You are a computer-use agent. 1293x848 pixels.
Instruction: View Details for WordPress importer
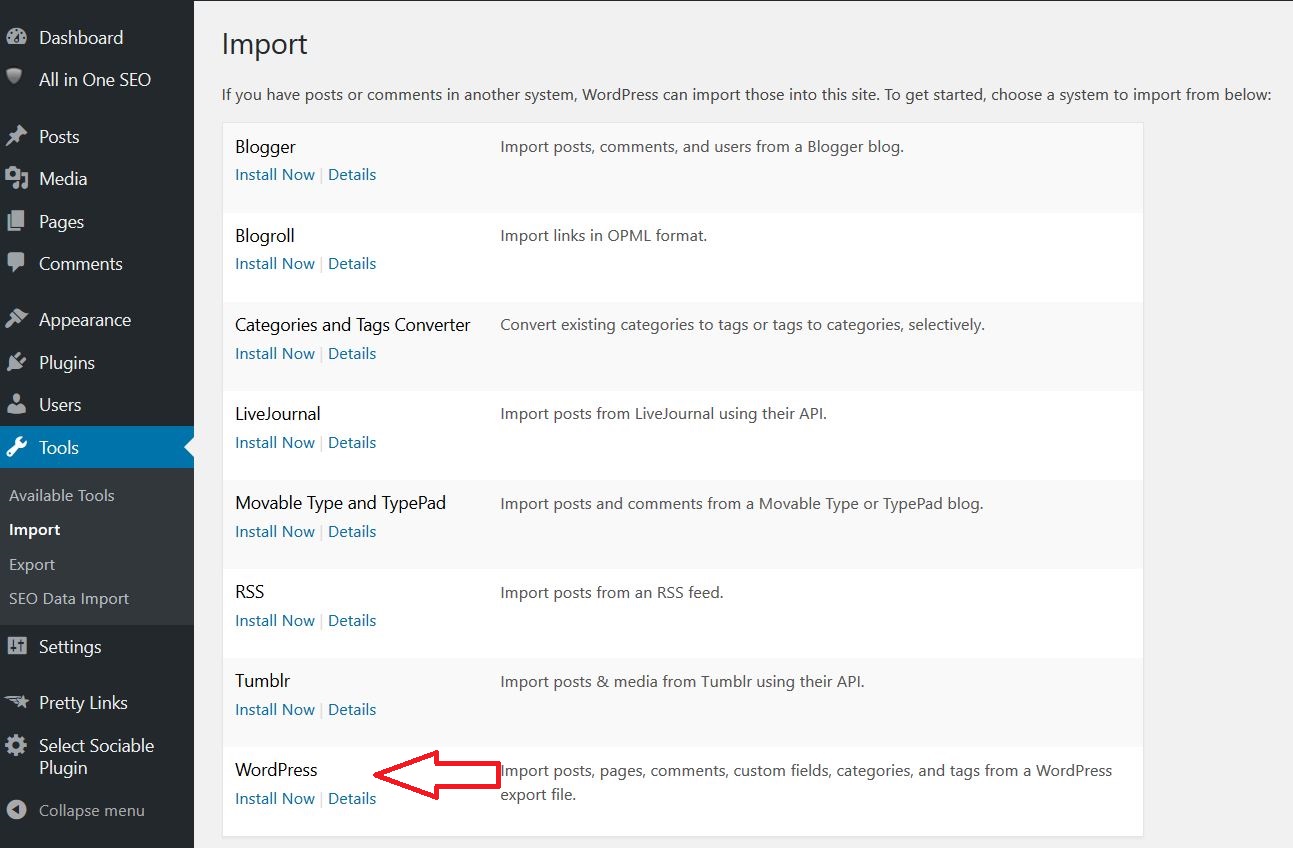352,798
